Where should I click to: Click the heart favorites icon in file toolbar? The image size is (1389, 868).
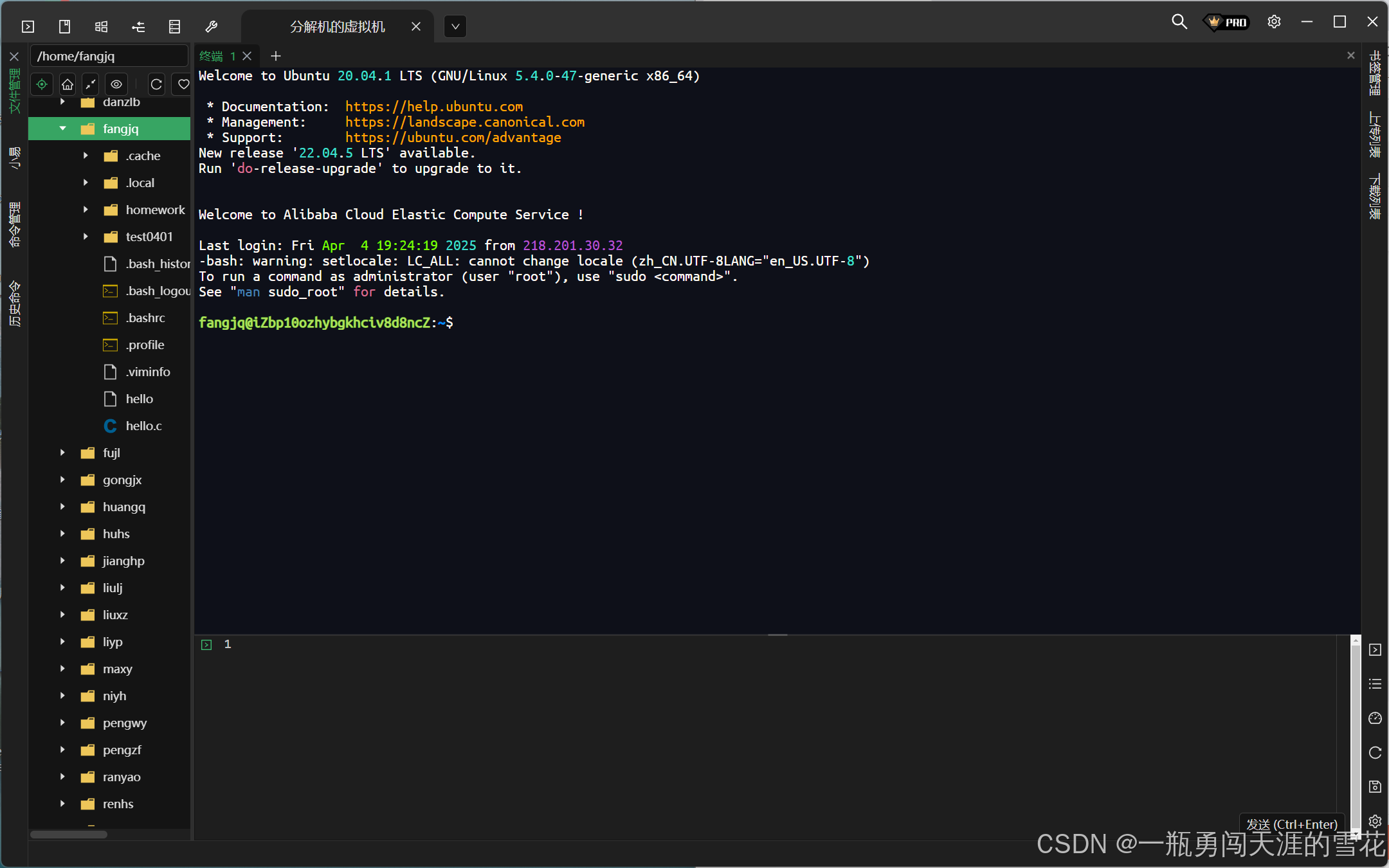[x=183, y=84]
